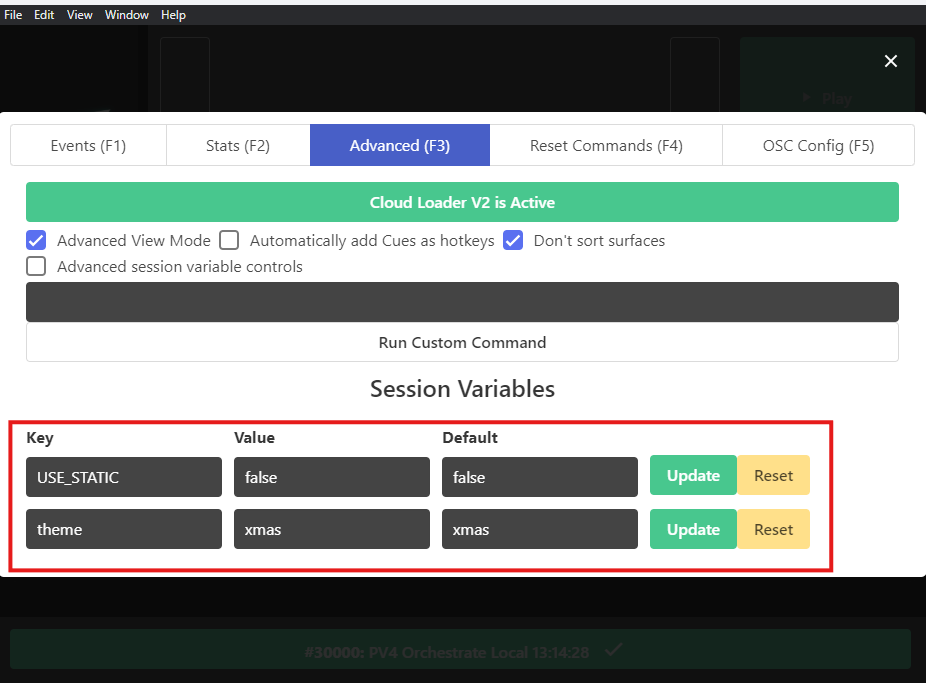Click the Play button in background window

[829, 98]
